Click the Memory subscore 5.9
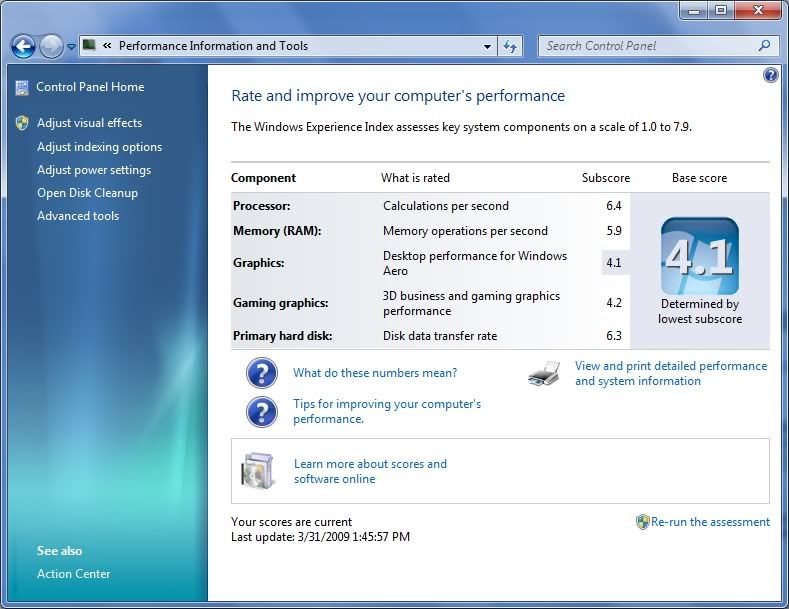The height and width of the screenshot is (609, 789). point(614,231)
